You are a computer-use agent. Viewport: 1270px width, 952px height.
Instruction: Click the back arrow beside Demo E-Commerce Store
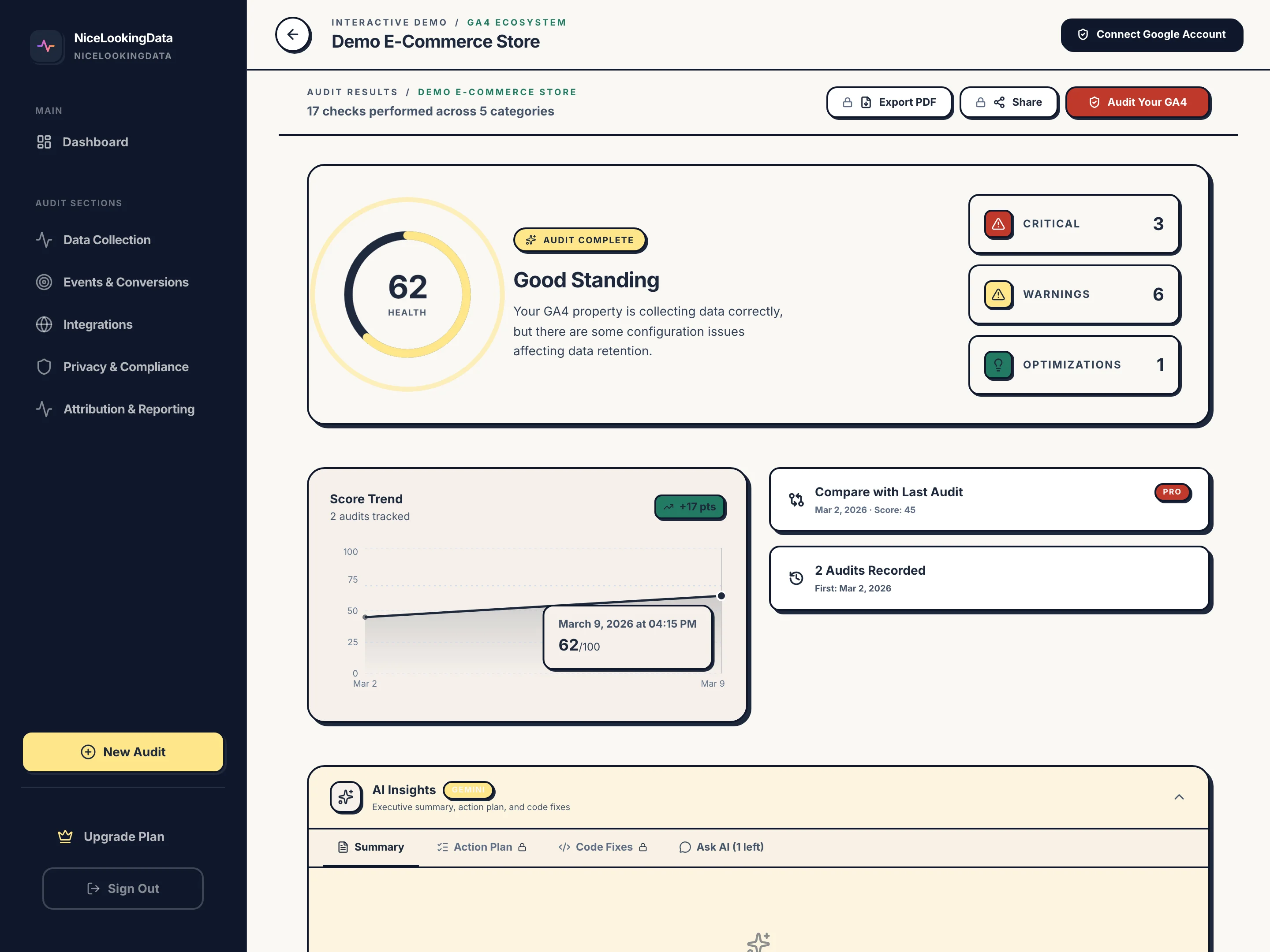pos(293,35)
